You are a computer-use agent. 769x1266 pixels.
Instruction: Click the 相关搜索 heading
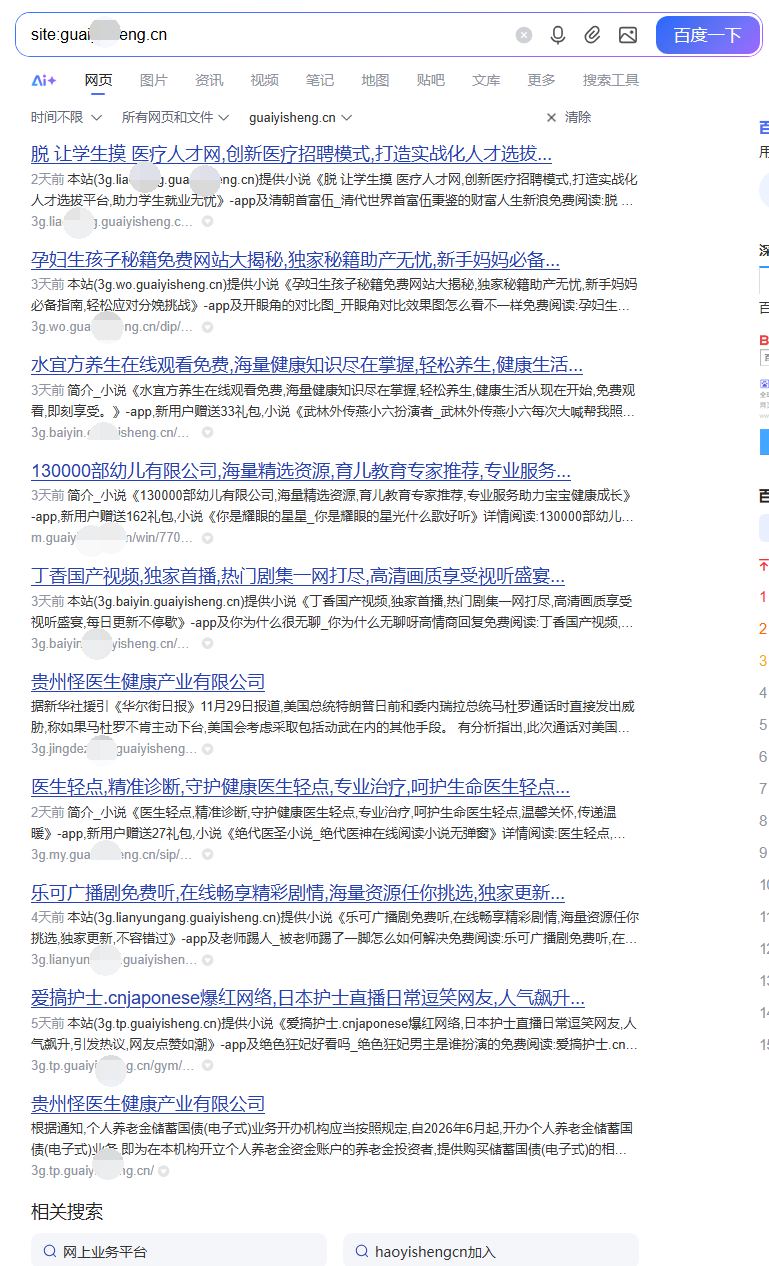pos(67,1212)
